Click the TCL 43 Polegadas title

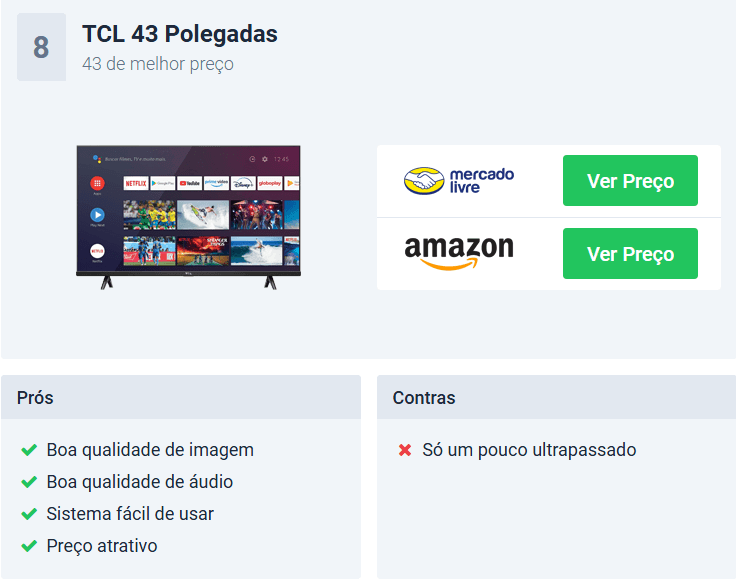[180, 34]
